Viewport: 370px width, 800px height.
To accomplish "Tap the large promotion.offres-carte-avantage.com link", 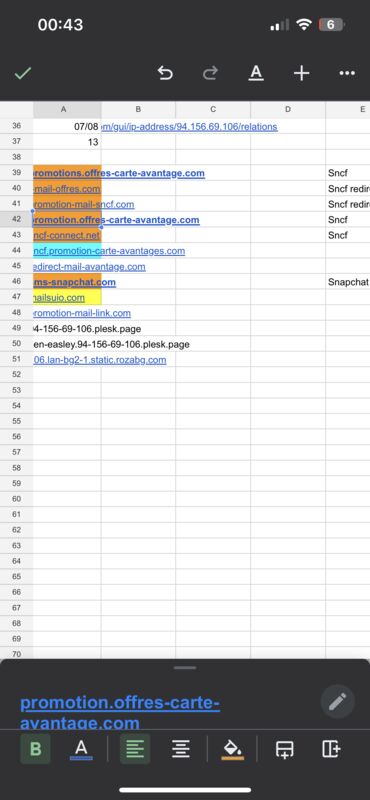I will click(x=120, y=712).
